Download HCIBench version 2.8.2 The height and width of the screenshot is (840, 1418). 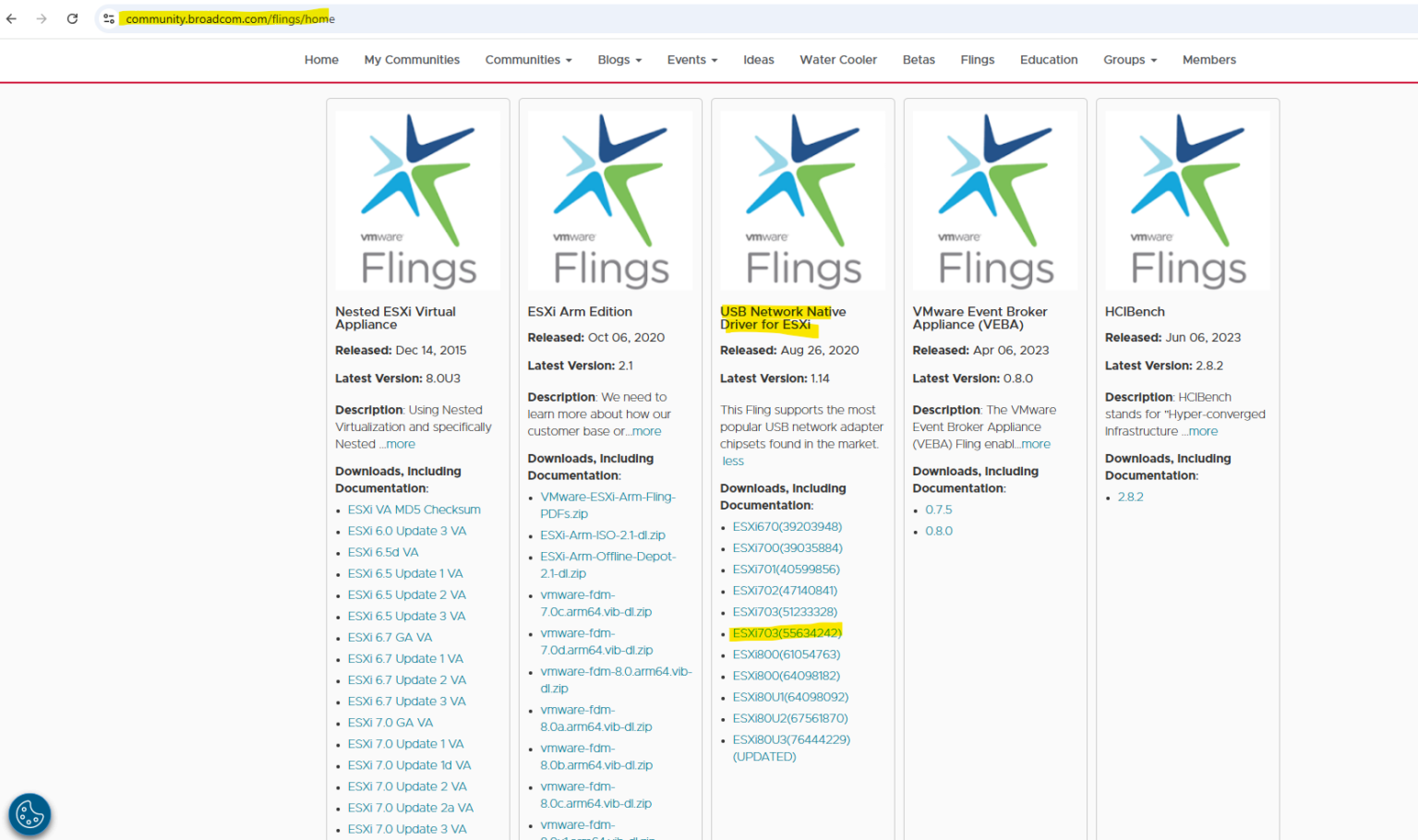(x=1130, y=497)
